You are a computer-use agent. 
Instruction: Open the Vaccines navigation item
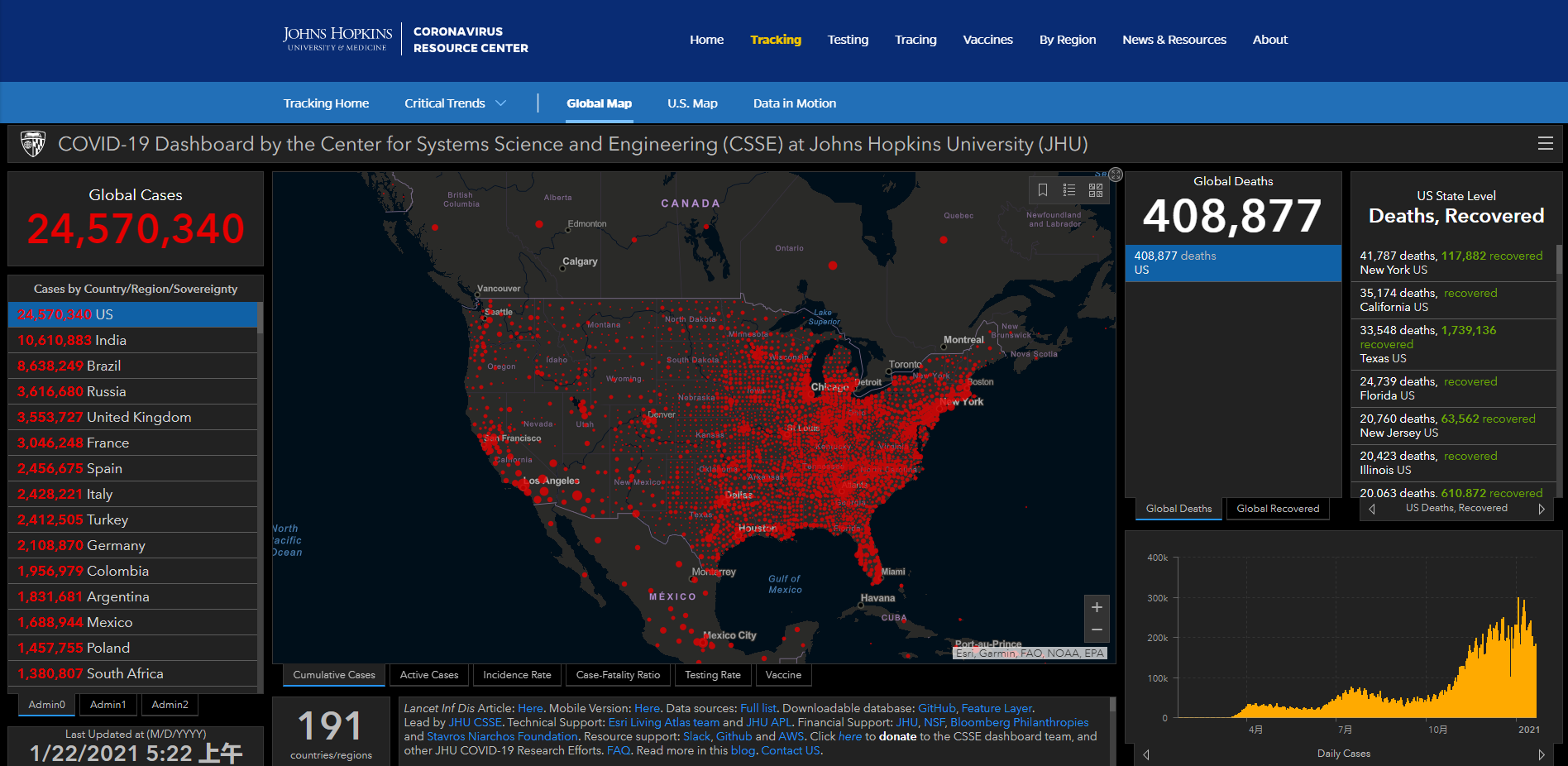[987, 40]
